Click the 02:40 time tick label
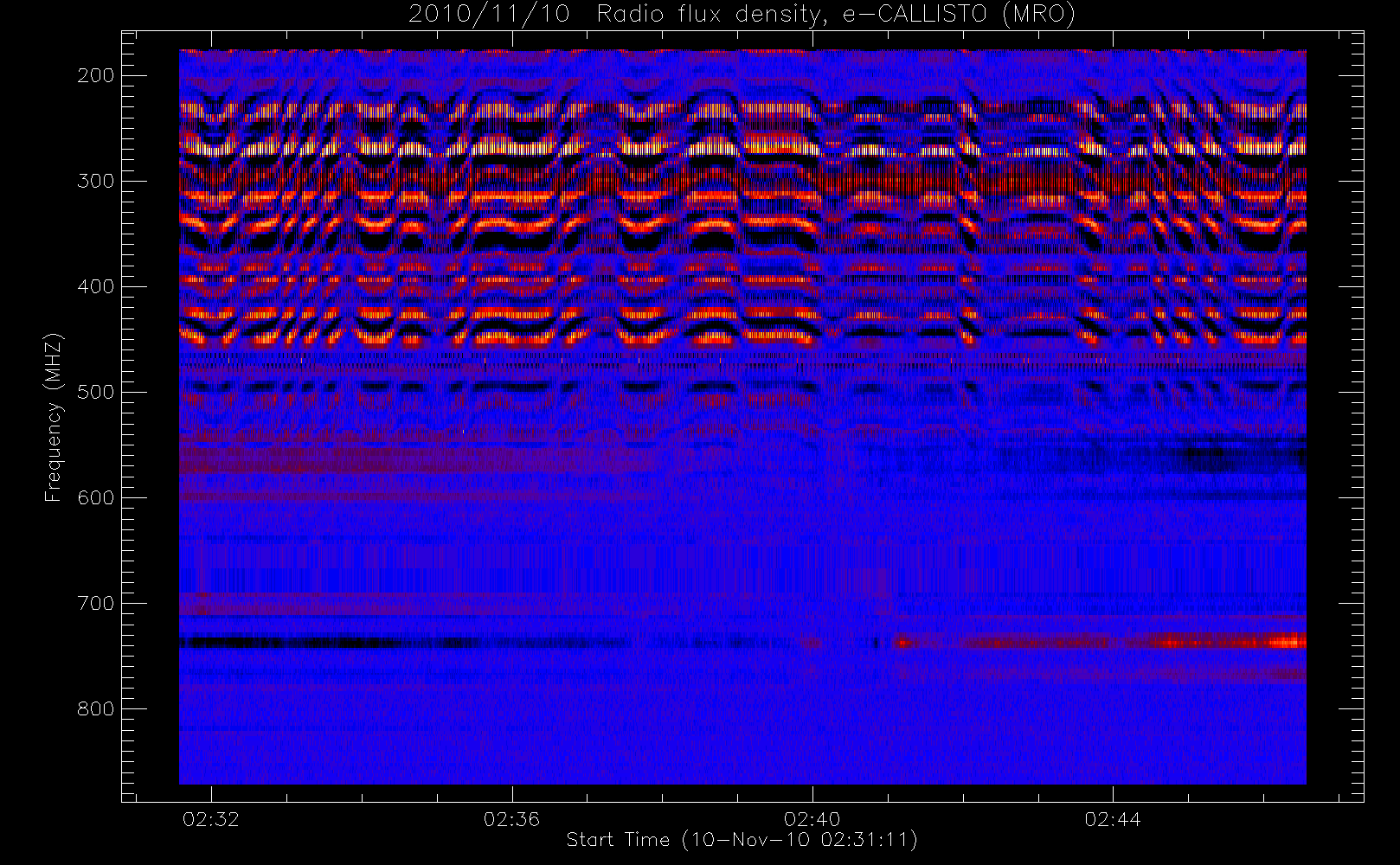The image size is (1400, 865). point(812,819)
